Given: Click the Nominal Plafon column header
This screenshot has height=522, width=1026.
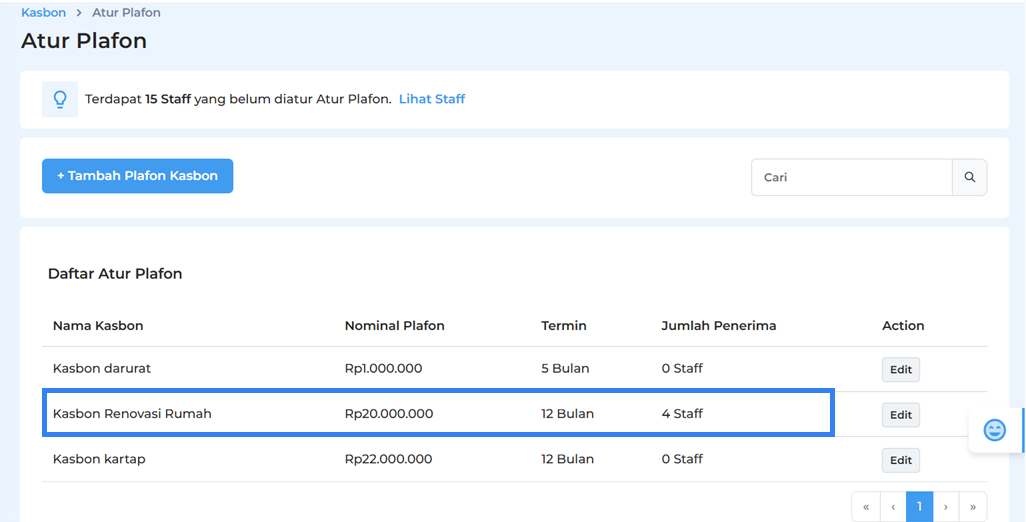Looking at the screenshot, I should pos(394,326).
